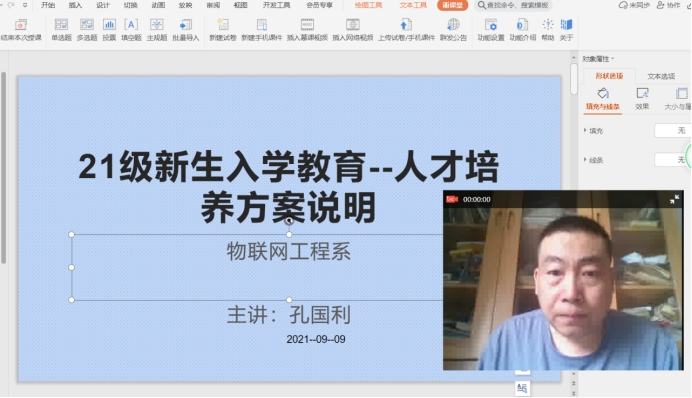Open 功能设置 feature settings
Viewport: 692px width, 398px height.
point(491,30)
